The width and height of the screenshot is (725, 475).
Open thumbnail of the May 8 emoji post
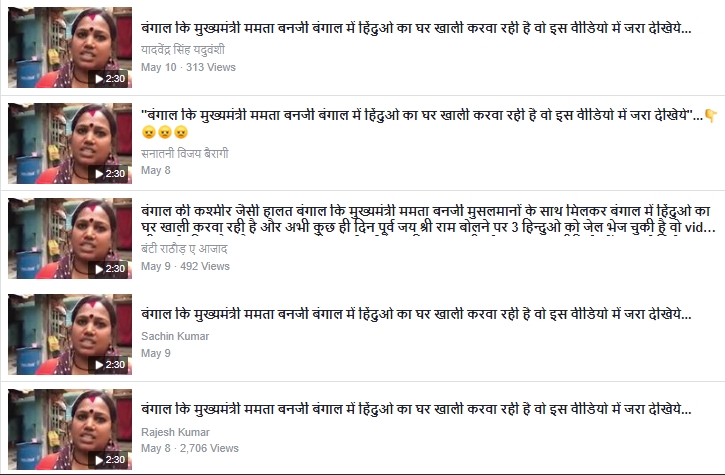pos(70,143)
